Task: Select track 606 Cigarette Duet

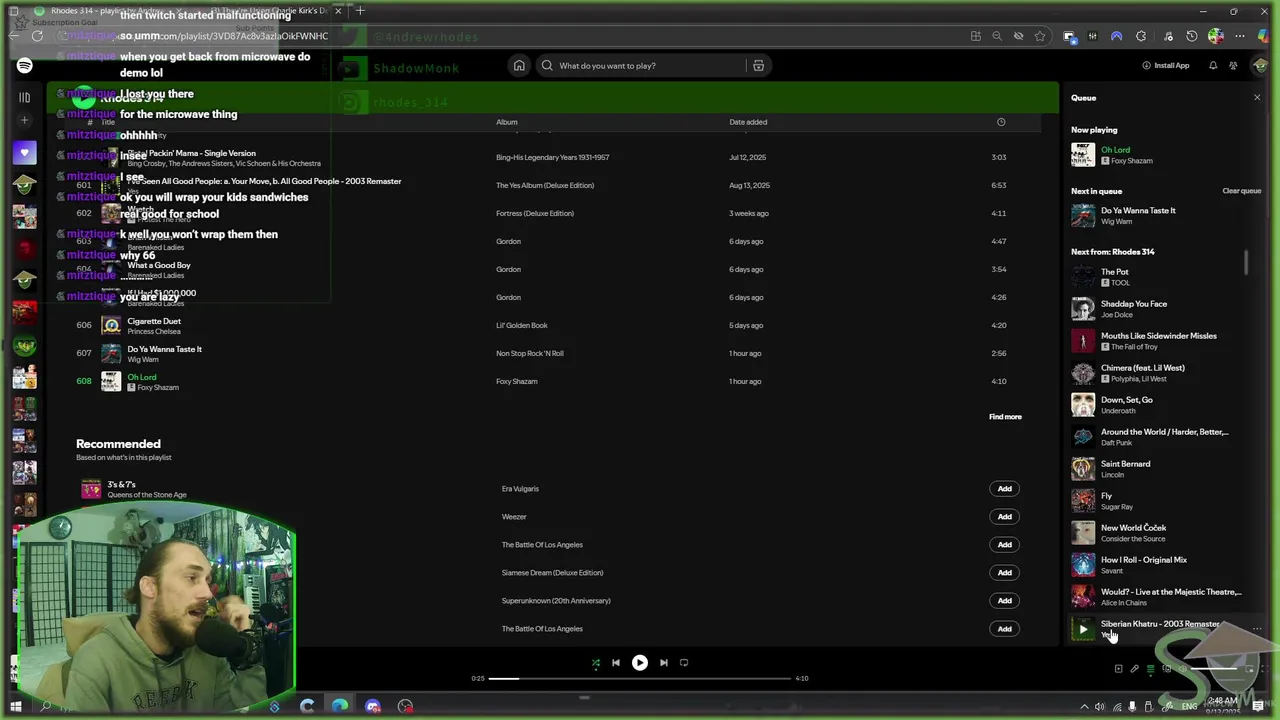Action: (558, 325)
